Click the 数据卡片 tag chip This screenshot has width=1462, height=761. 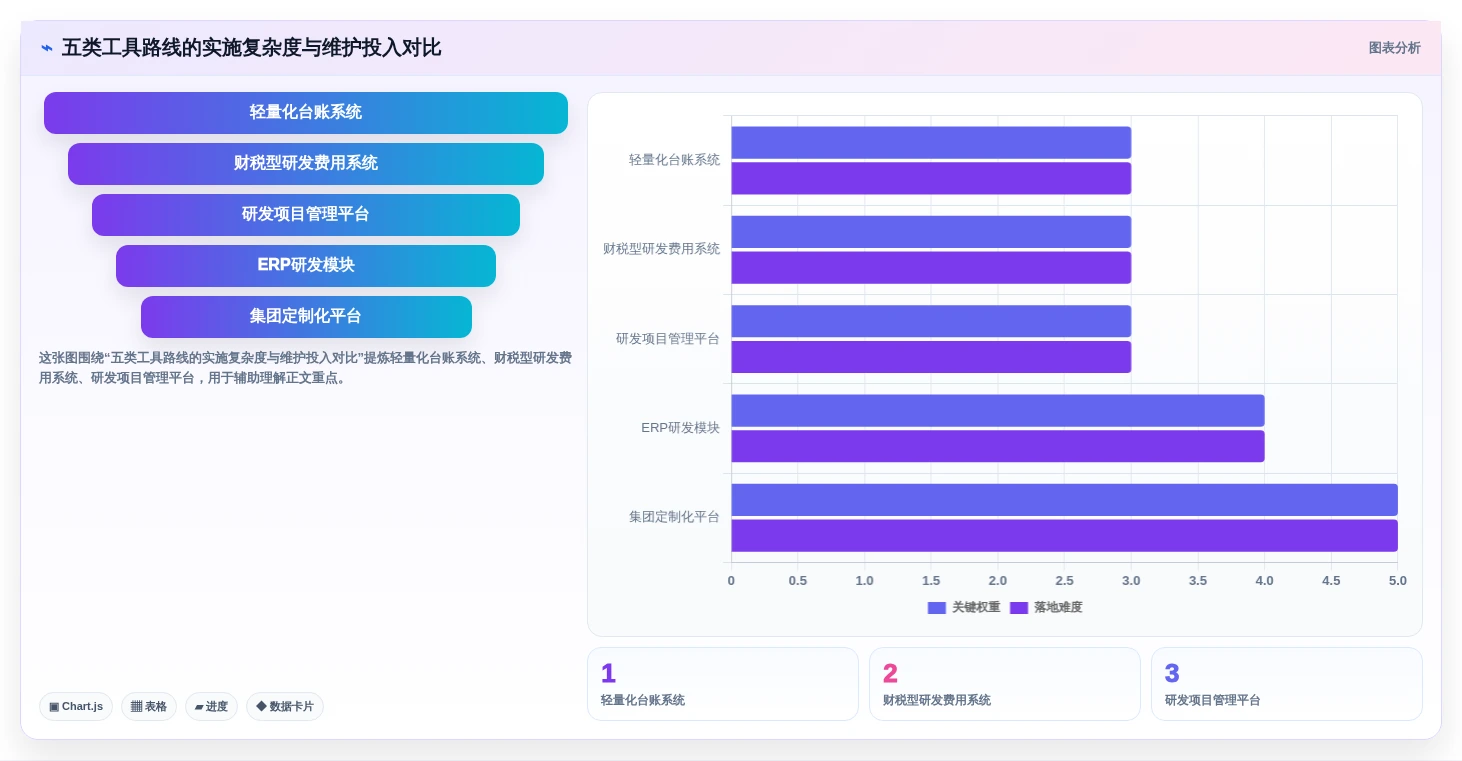coord(285,706)
